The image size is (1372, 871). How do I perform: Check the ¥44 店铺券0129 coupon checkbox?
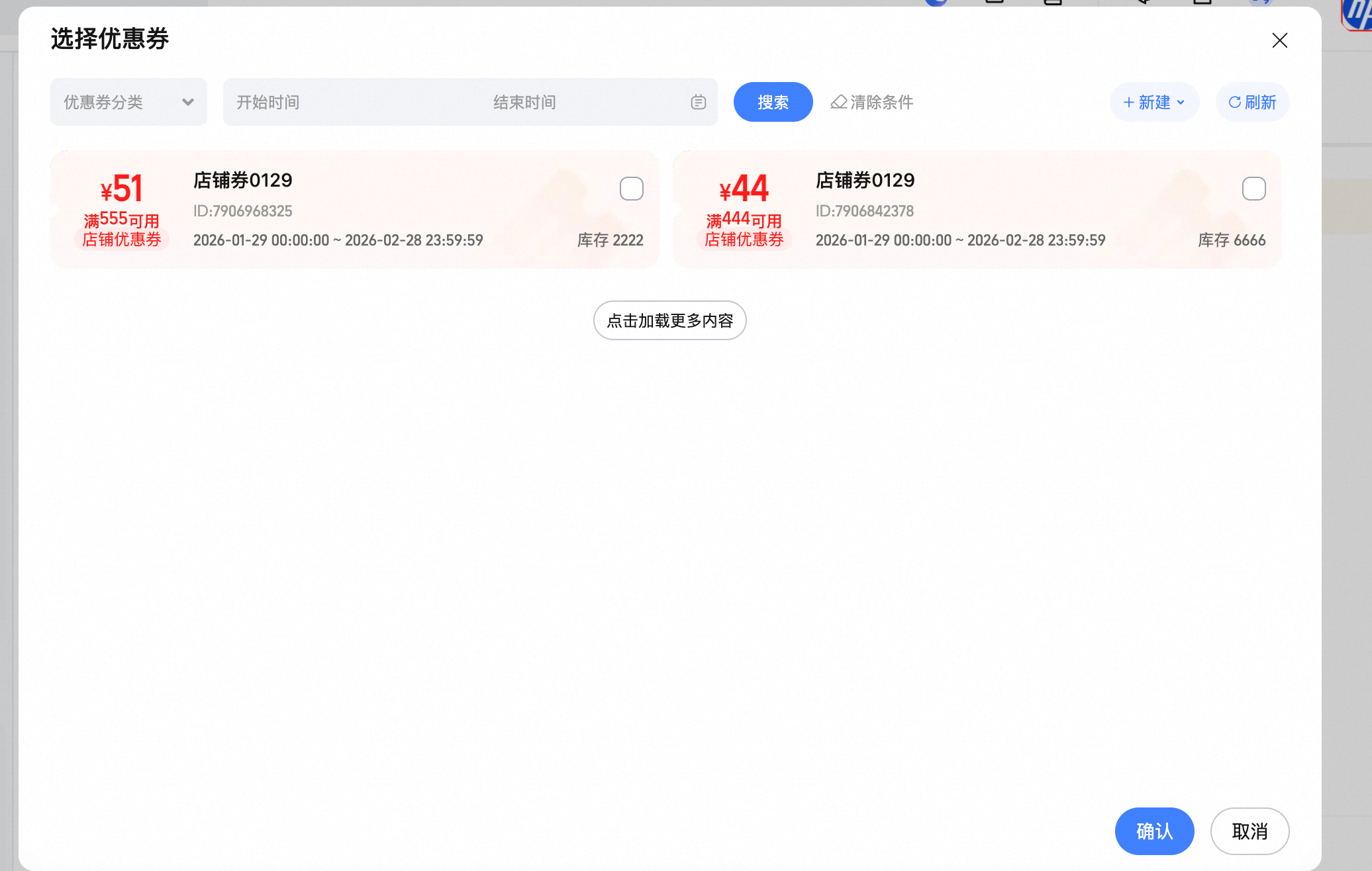[x=1253, y=189]
